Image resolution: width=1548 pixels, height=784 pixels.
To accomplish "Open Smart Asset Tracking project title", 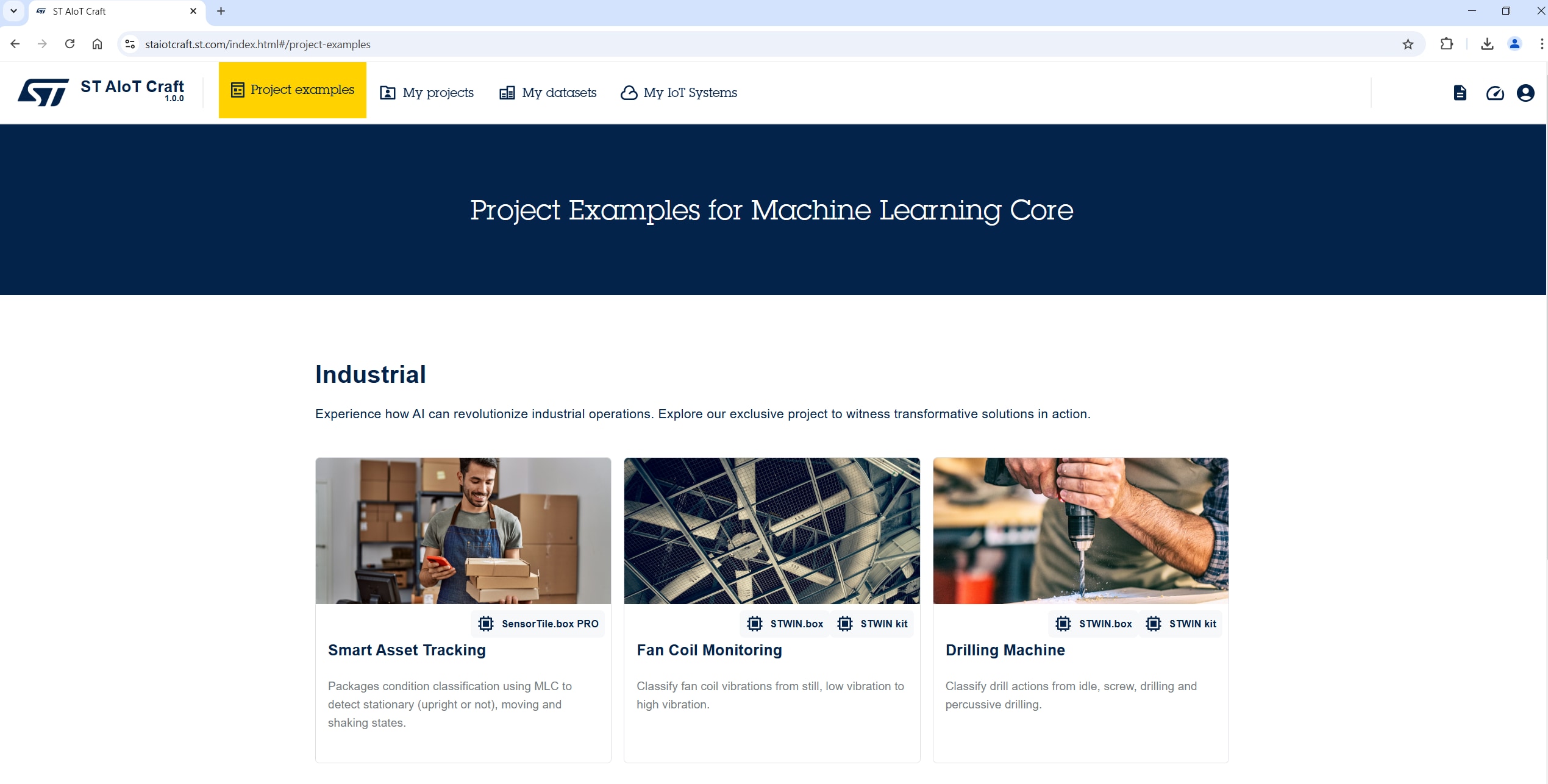I will 407,650.
